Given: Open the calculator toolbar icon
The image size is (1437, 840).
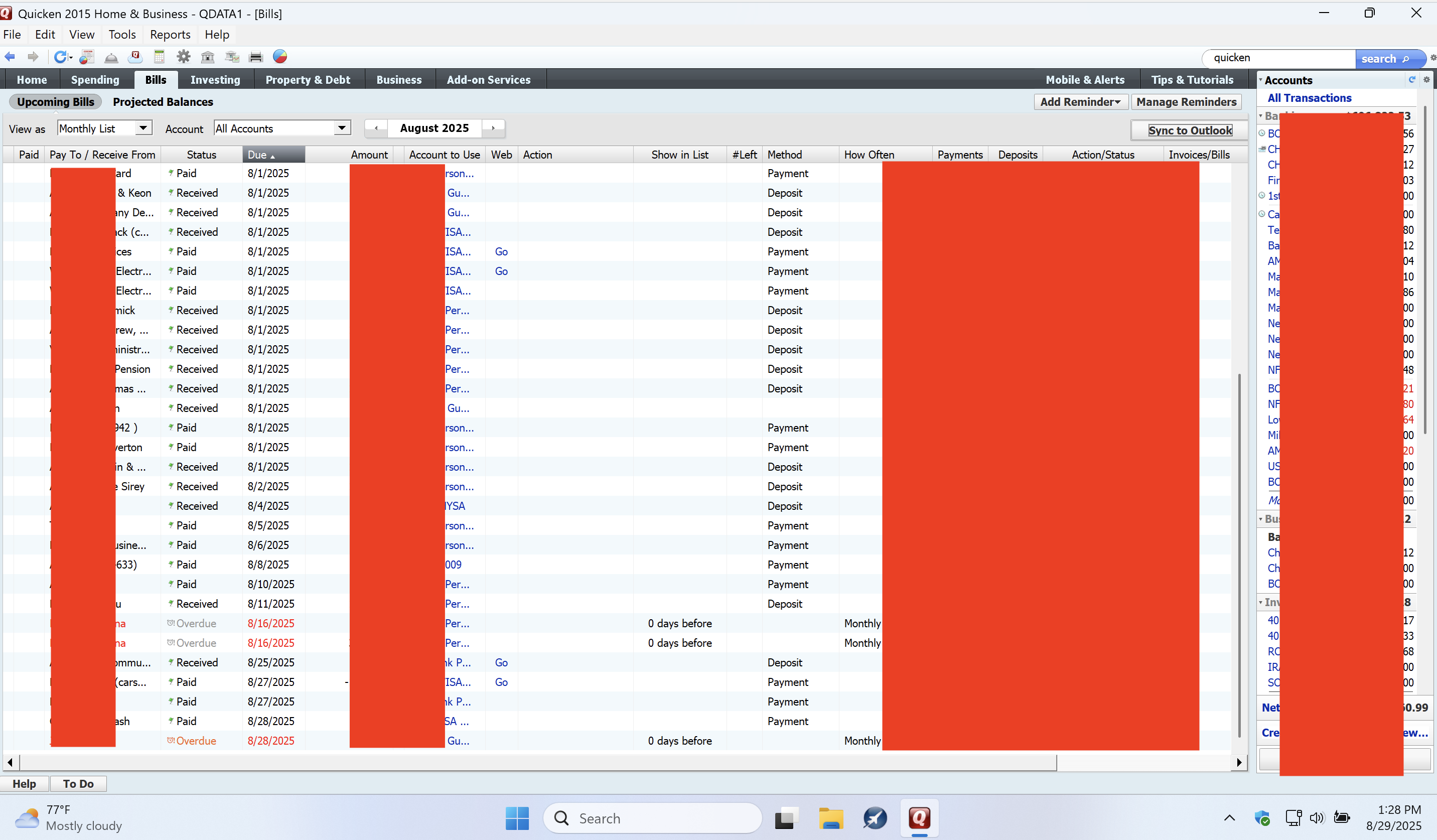Looking at the screenshot, I should pyautogui.click(x=159, y=57).
